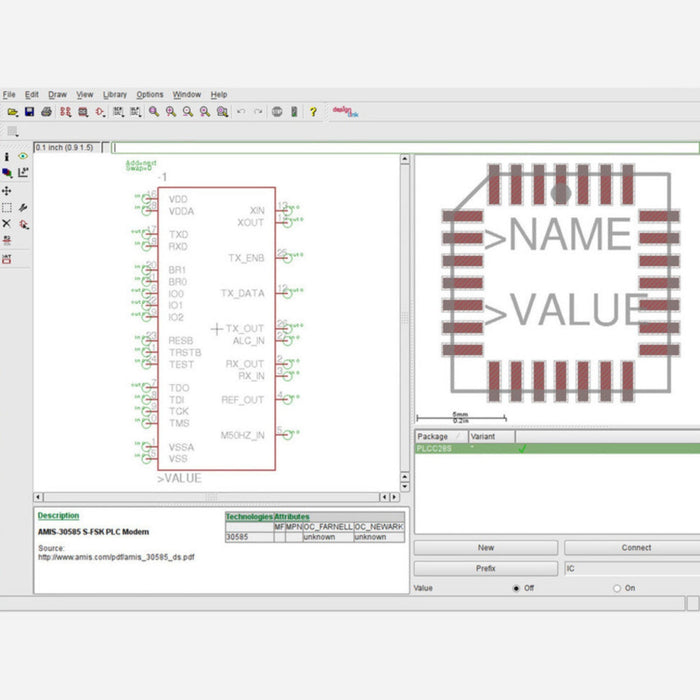Click the Save icon in the toolbar

click(x=29, y=112)
